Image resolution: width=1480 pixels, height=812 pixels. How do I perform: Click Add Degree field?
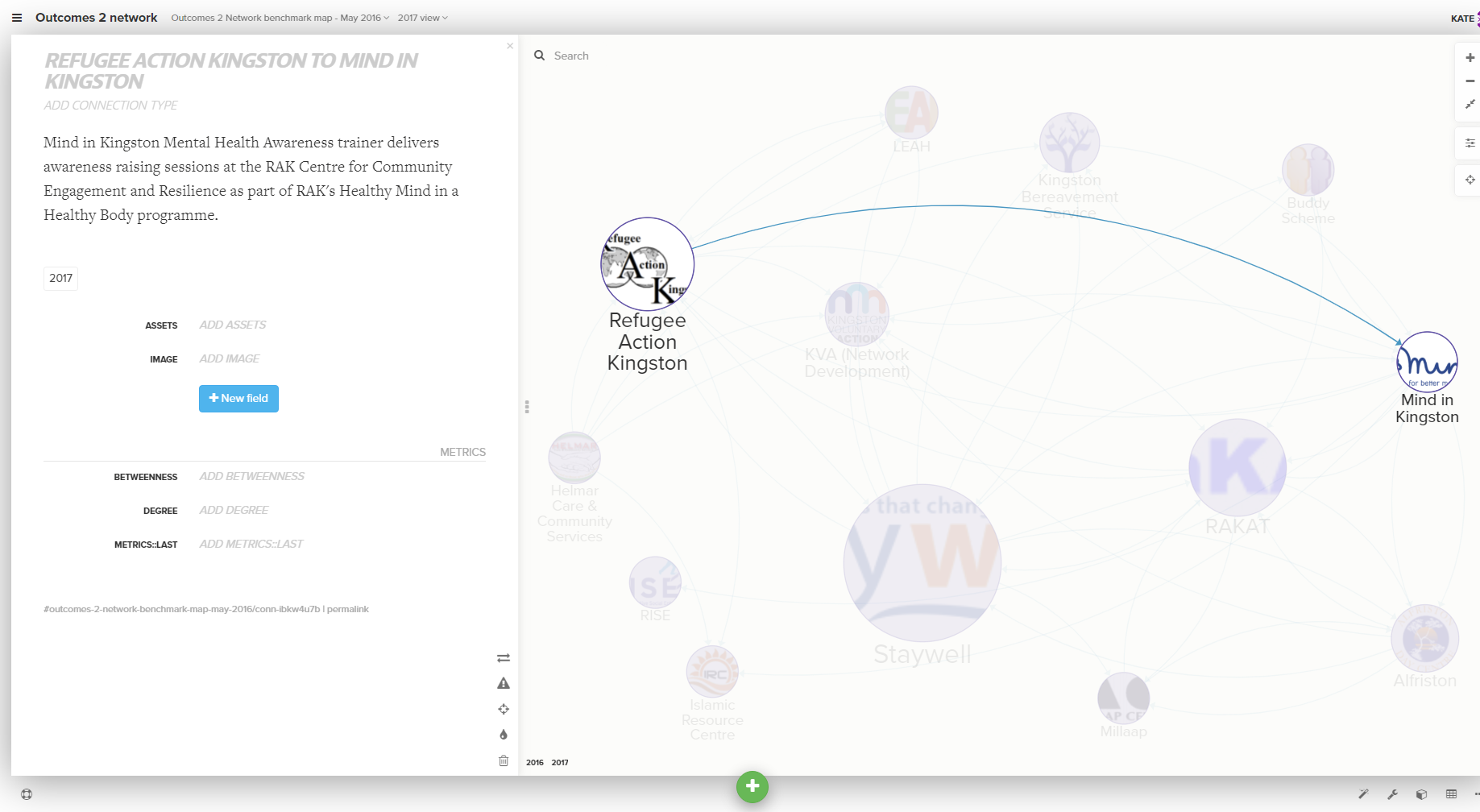[234, 510]
